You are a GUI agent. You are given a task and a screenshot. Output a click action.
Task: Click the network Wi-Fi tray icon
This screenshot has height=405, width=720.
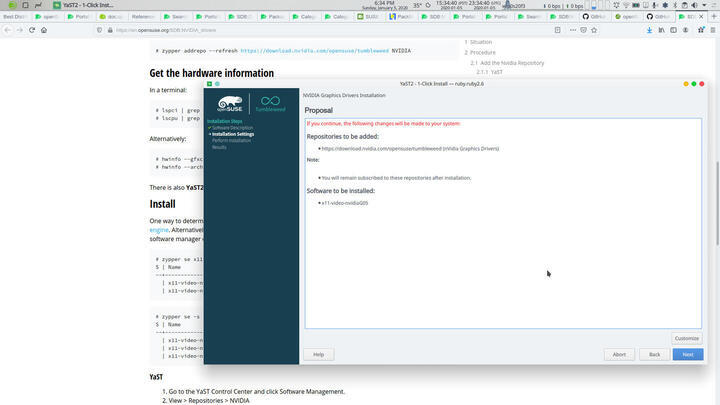coord(626,5)
